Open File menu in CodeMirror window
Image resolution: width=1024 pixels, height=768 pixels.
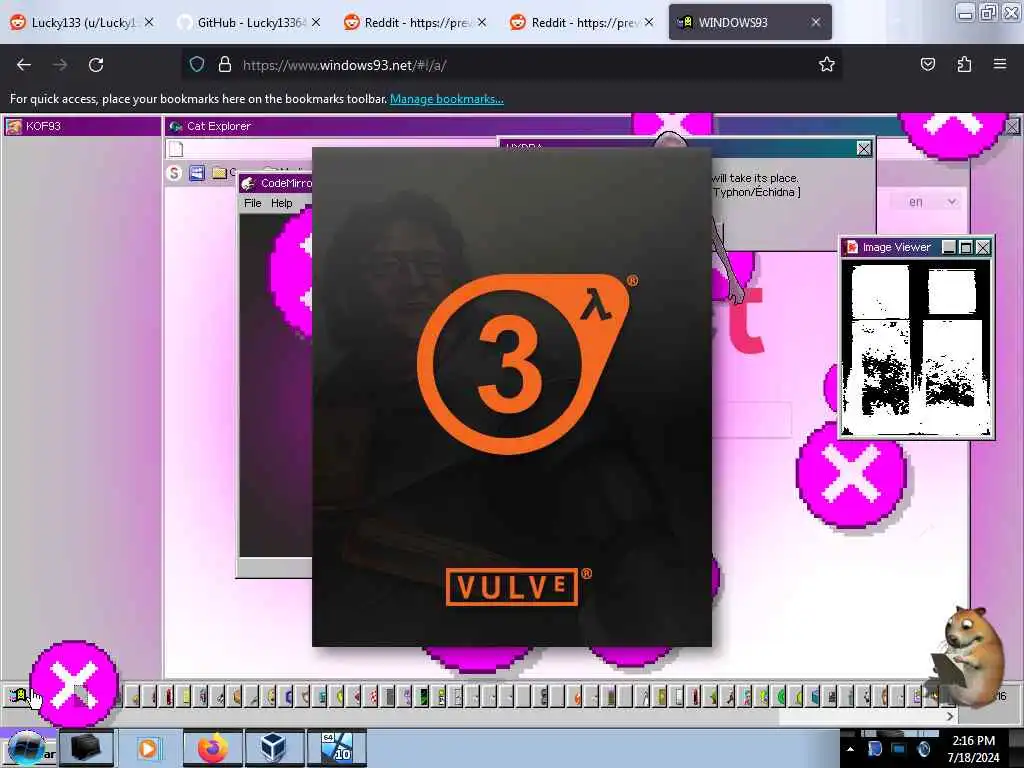point(252,203)
